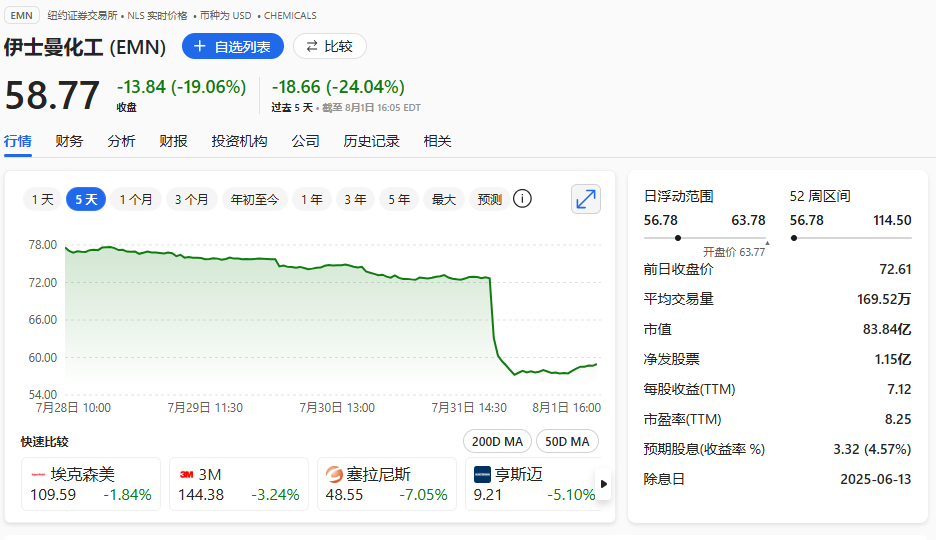
Task: Open the 亨斯迈 comparison card
Action: (x=532, y=484)
